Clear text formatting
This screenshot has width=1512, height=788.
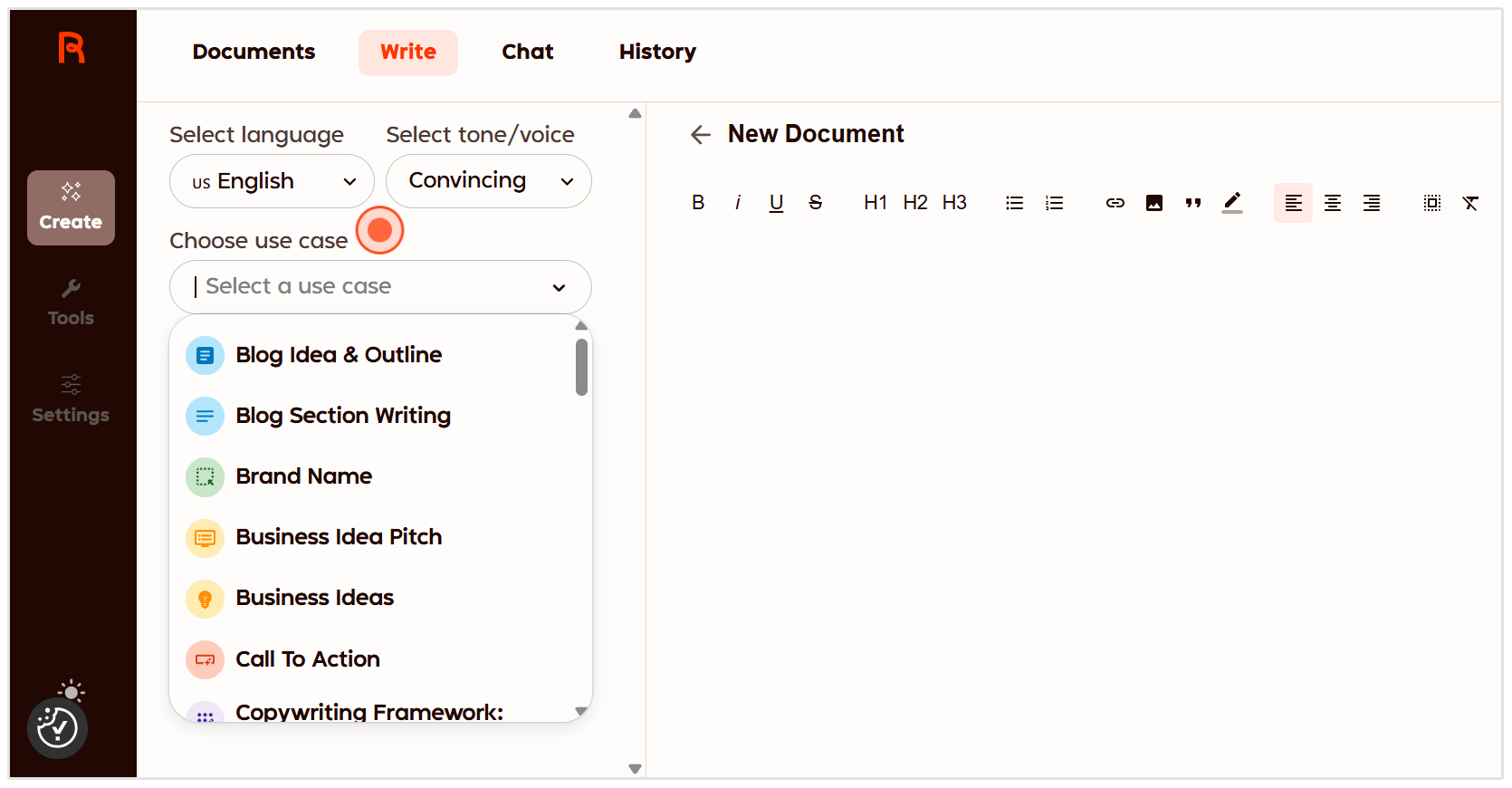tap(1470, 203)
